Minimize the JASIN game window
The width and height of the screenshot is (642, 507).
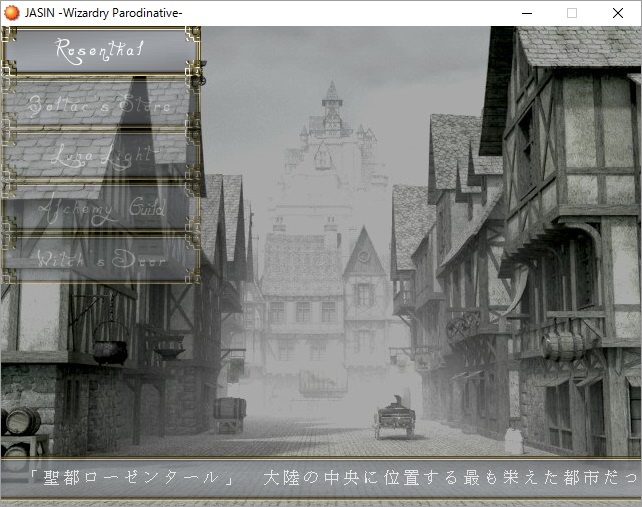pyautogui.click(x=526, y=13)
